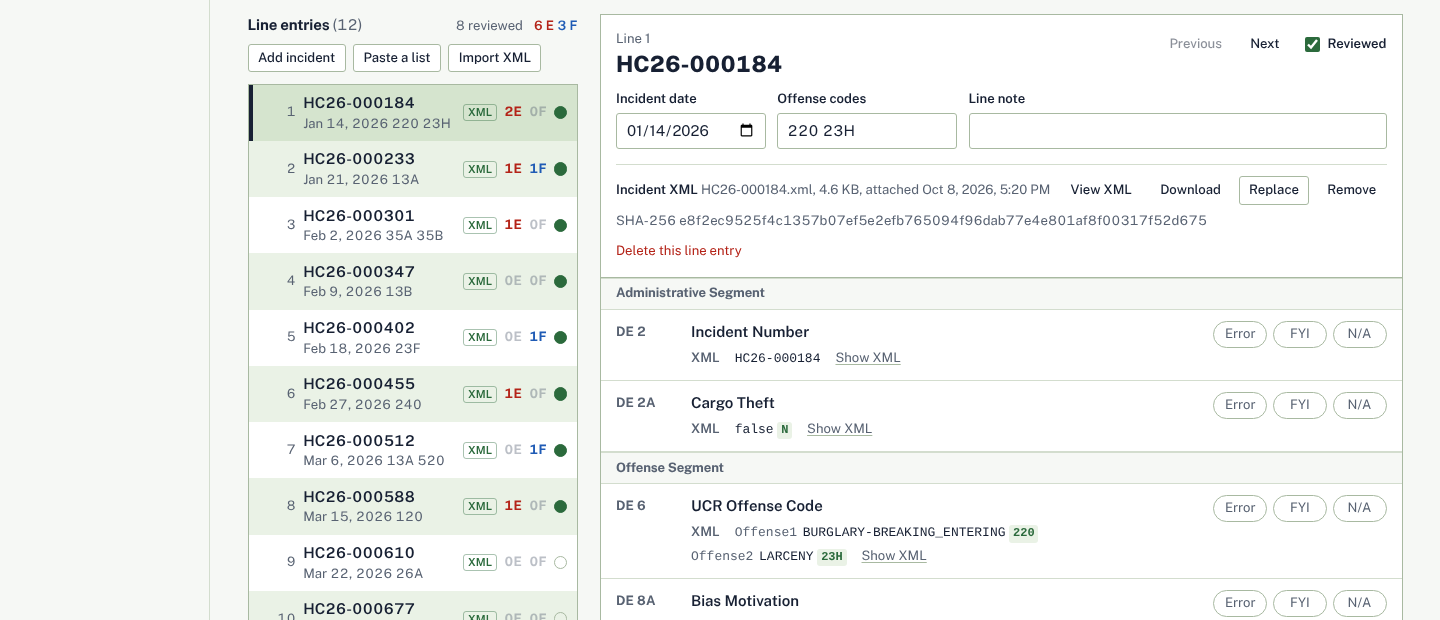This screenshot has height=620, width=1440.
Task: Click the XML badge on HC26-000184 row
Action: [480, 112]
